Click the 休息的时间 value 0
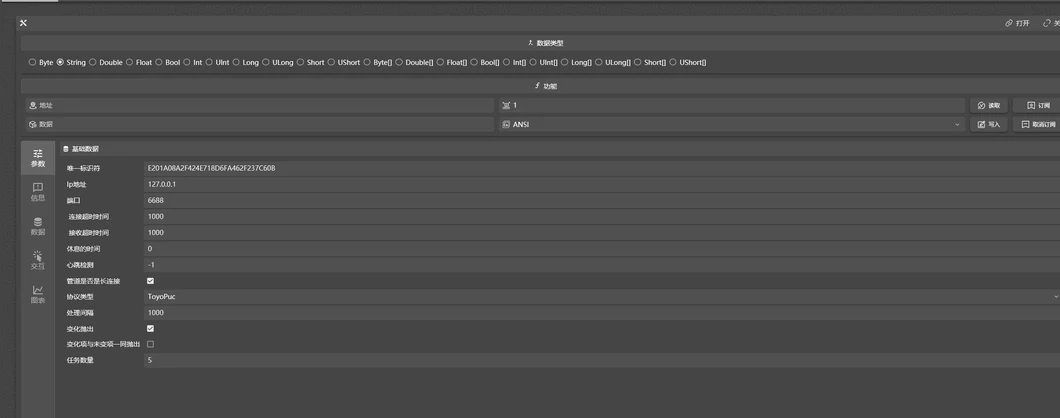This screenshot has width=1060, height=418. coord(602,248)
